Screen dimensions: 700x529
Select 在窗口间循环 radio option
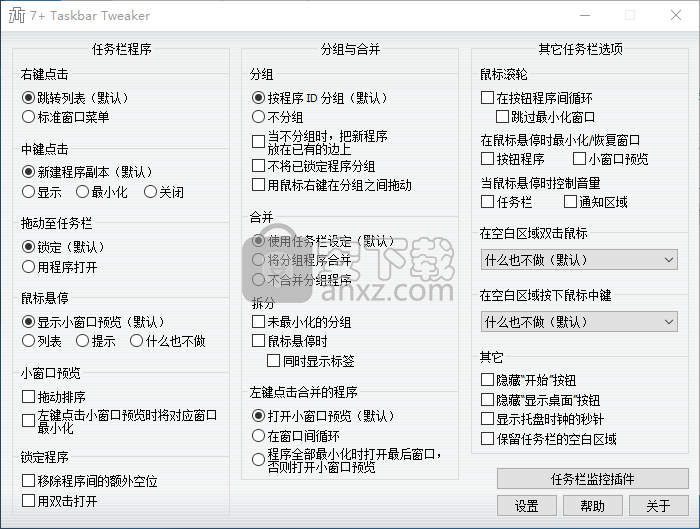pos(296,436)
